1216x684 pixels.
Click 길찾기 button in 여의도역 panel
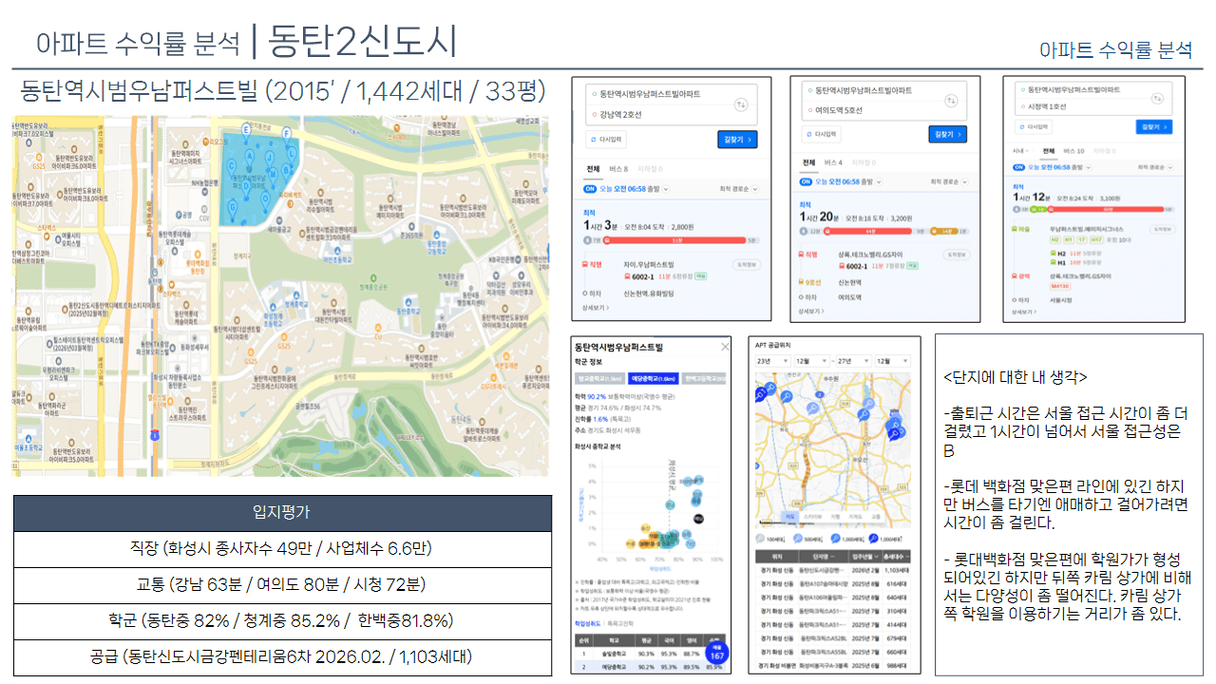point(948,134)
